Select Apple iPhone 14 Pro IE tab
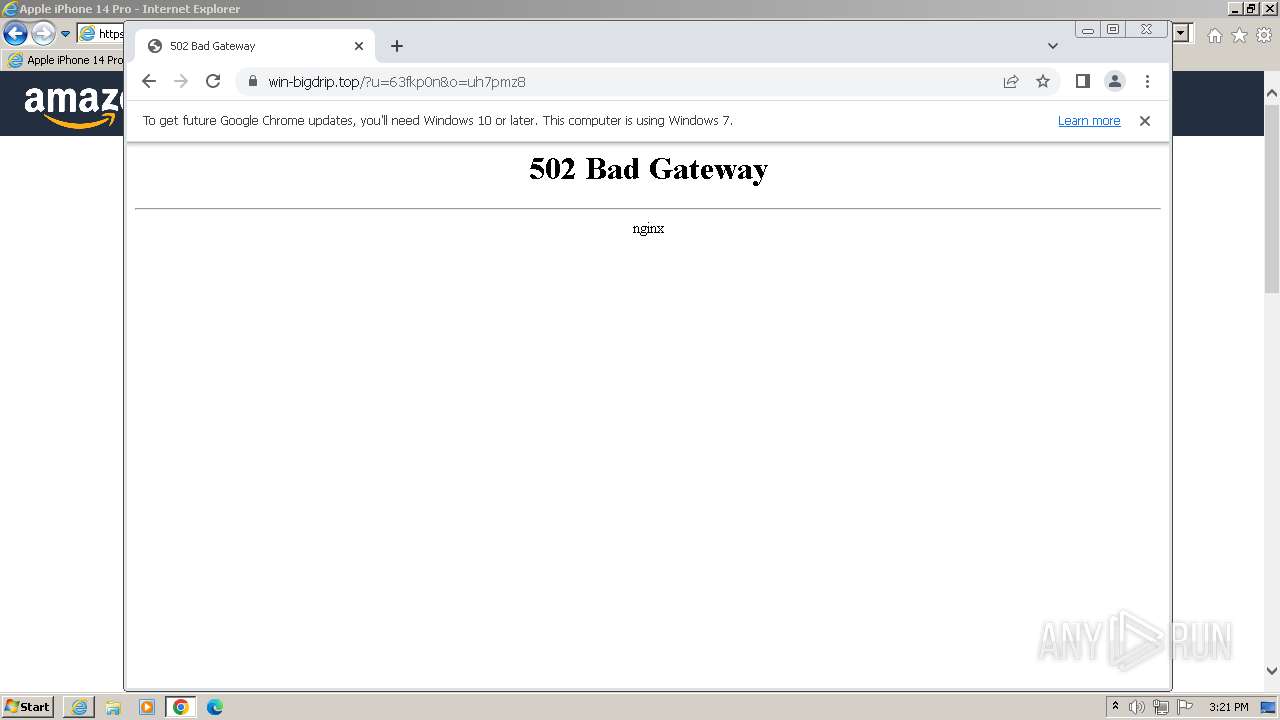The image size is (1280, 720). click(65, 60)
